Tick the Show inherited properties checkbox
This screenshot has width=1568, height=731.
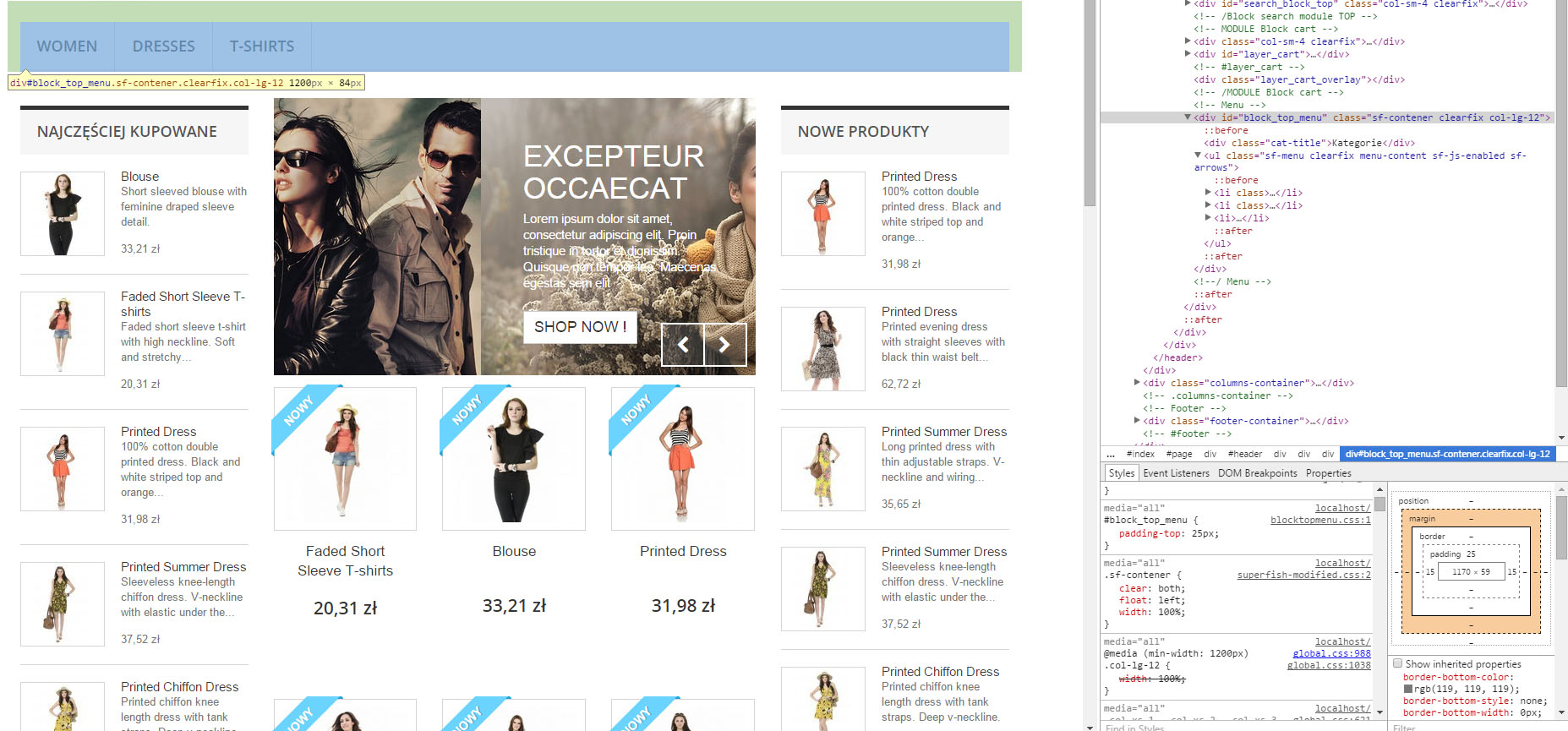coord(1397,663)
